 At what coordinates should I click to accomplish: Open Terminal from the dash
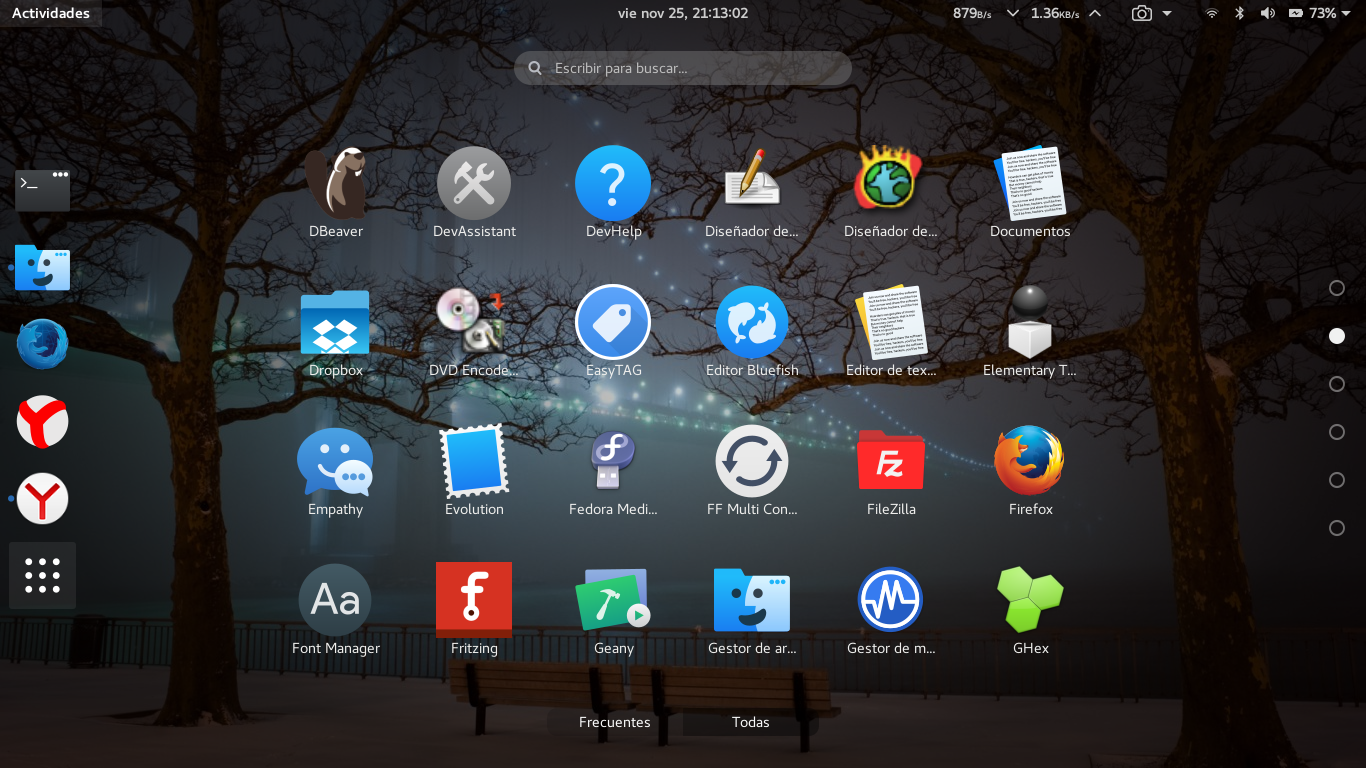[x=43, y=189]
